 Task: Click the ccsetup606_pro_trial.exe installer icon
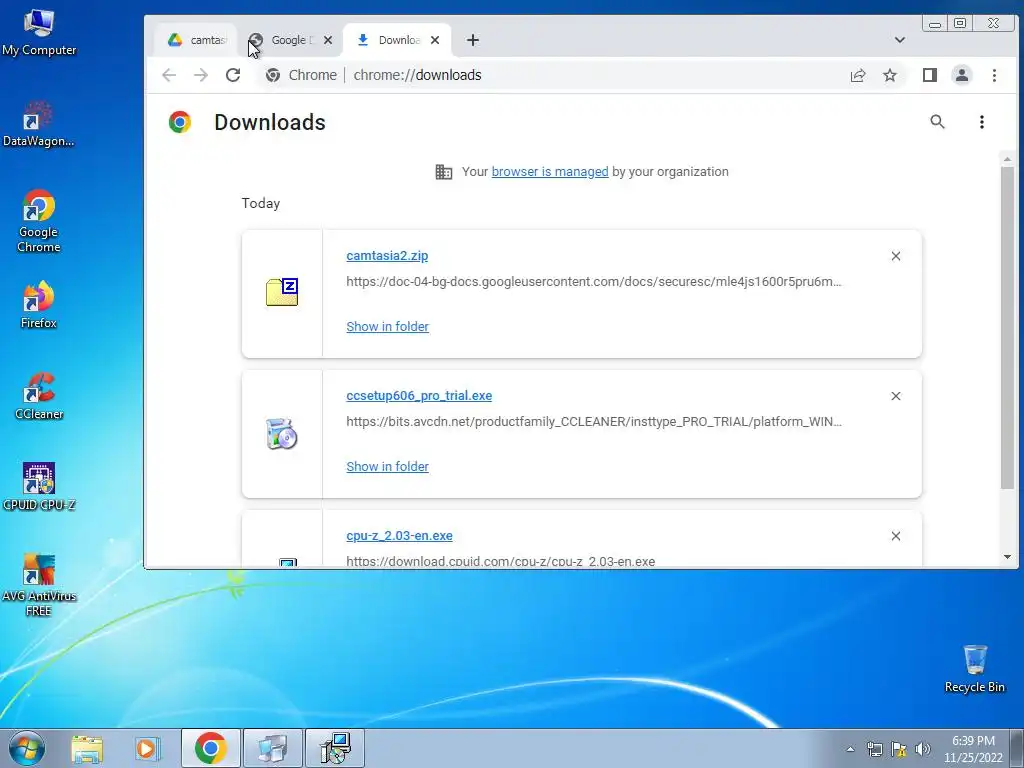[282, 434]
